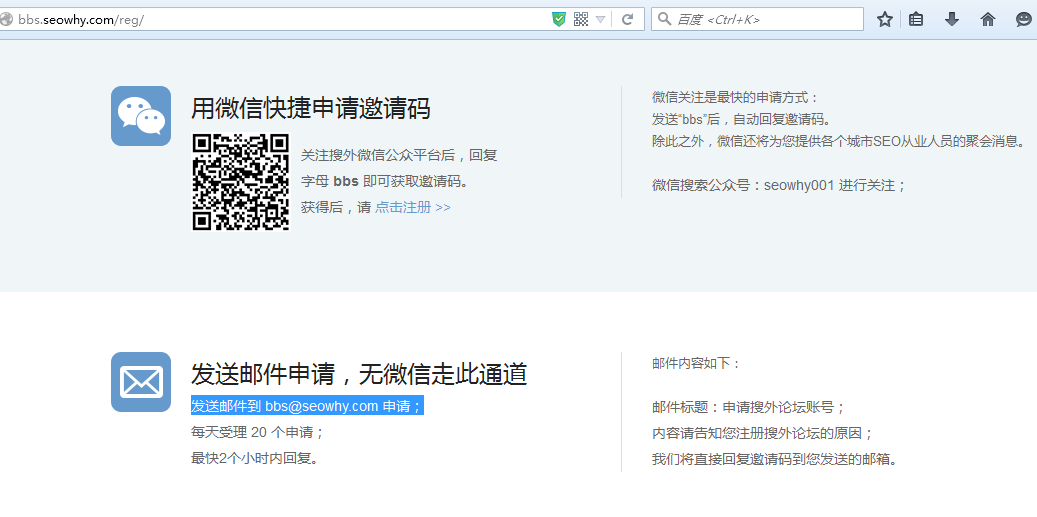Click the highlighted bbs@seowhy.com email text
The height and width of the screenshot is (517, 1037).
[320, 406]
